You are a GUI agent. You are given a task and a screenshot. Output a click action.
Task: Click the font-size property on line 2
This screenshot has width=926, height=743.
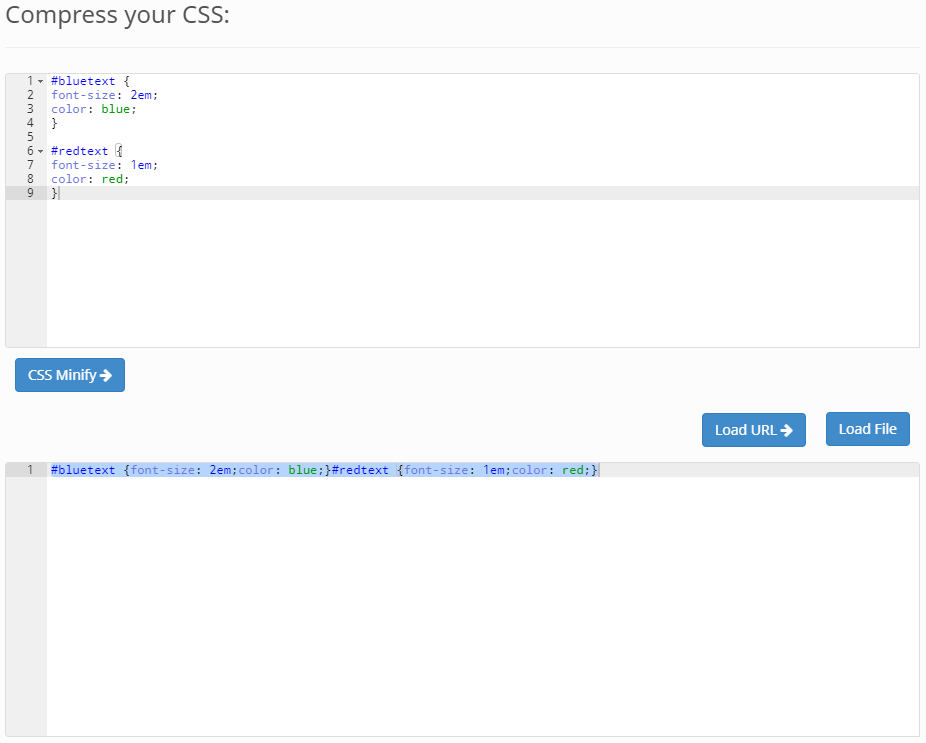[x=83, y=95]
